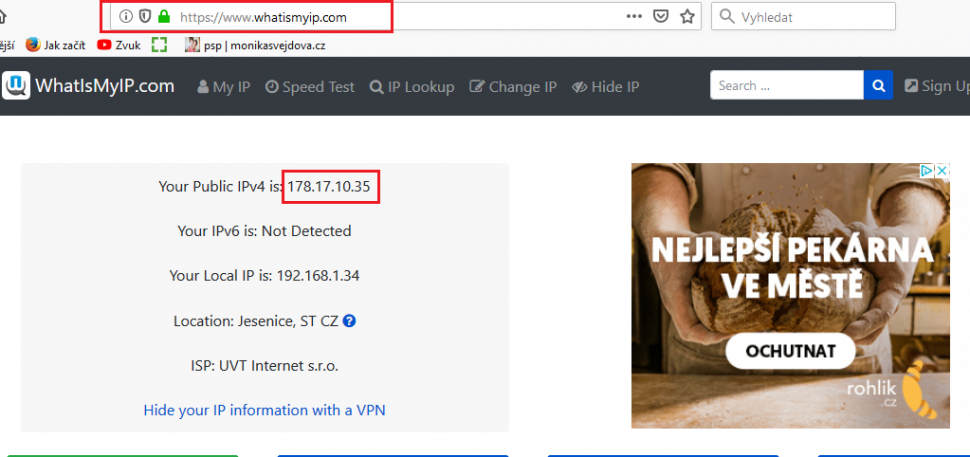Open the Hide IP menu item

[606, 87]
